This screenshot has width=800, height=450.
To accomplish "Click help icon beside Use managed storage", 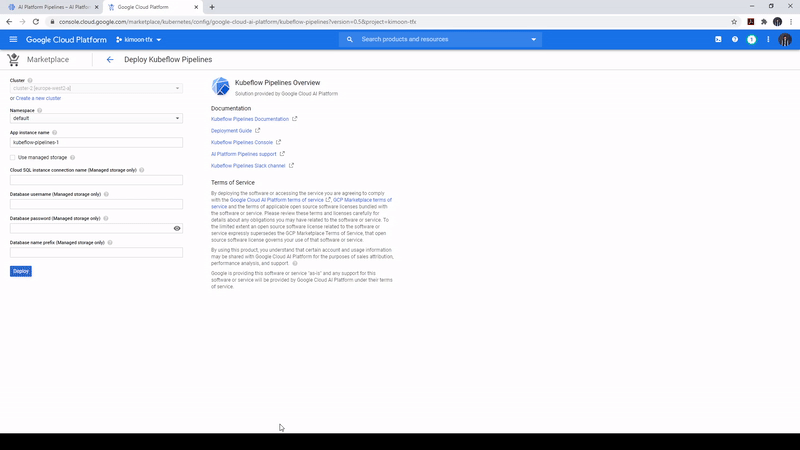I will click(x=72, y=158).
